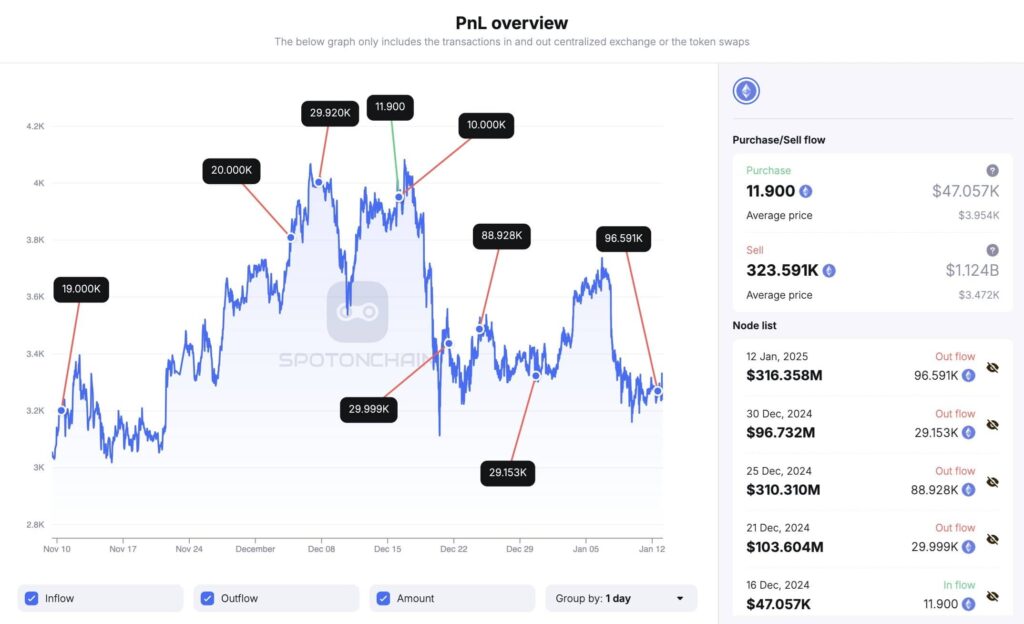Hide the 21 Dec, 2024 outflow node
This screenshot has width=1024, height=624.
992,539
